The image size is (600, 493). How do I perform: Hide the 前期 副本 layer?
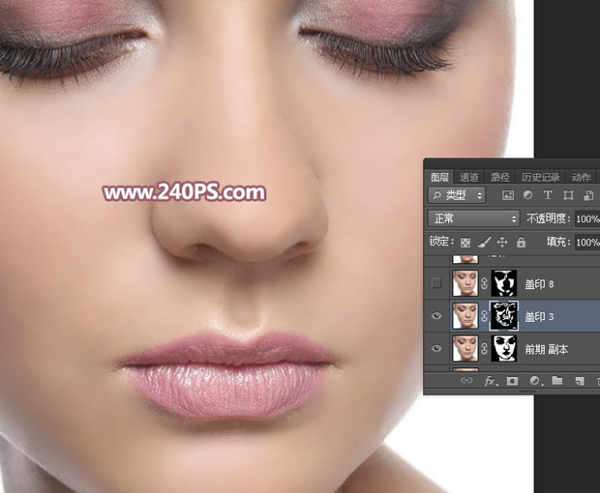437,348
